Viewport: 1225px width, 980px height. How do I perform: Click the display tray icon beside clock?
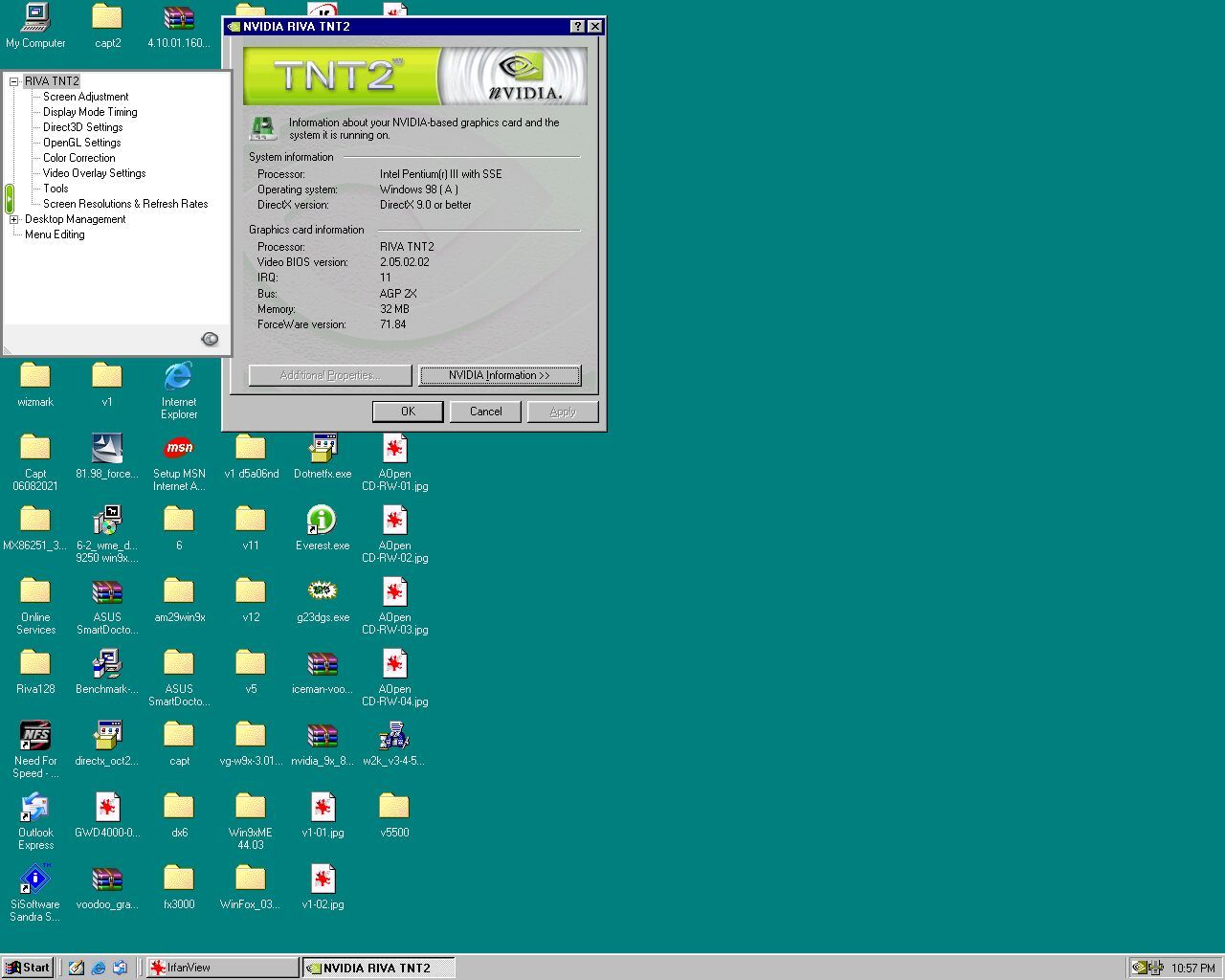(1156, 968)
